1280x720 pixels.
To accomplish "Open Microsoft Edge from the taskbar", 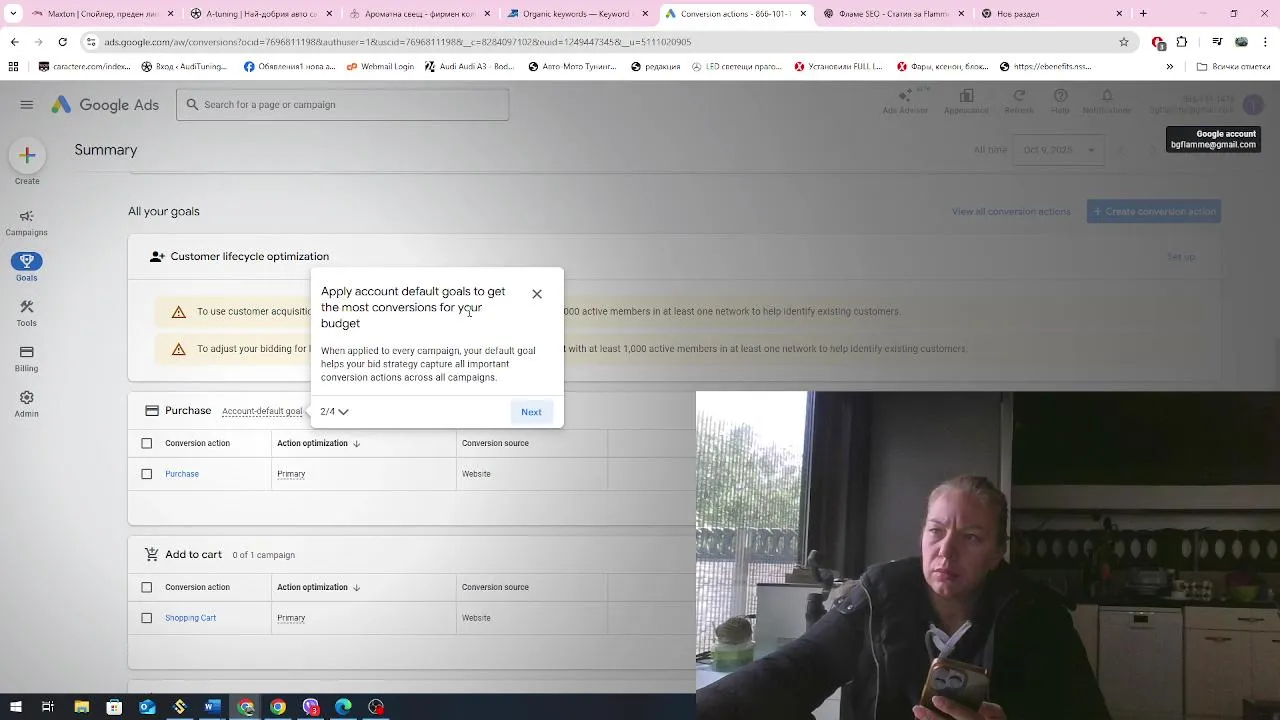I will click(343, 707).
